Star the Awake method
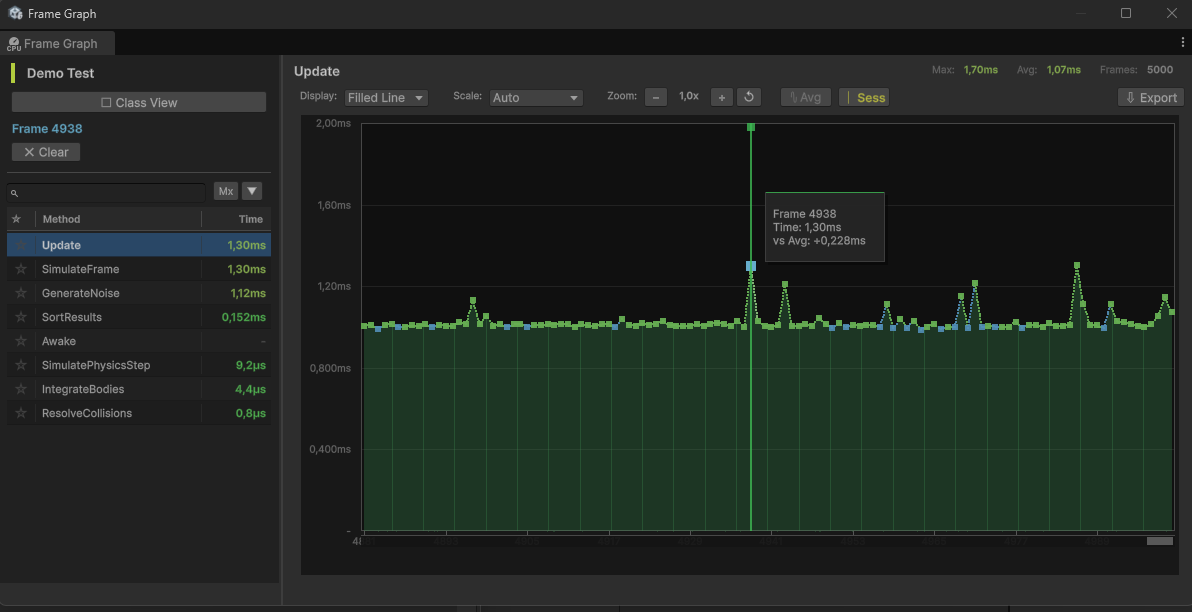The height and width of the screenshot is (612, 1192). point(21,341)
